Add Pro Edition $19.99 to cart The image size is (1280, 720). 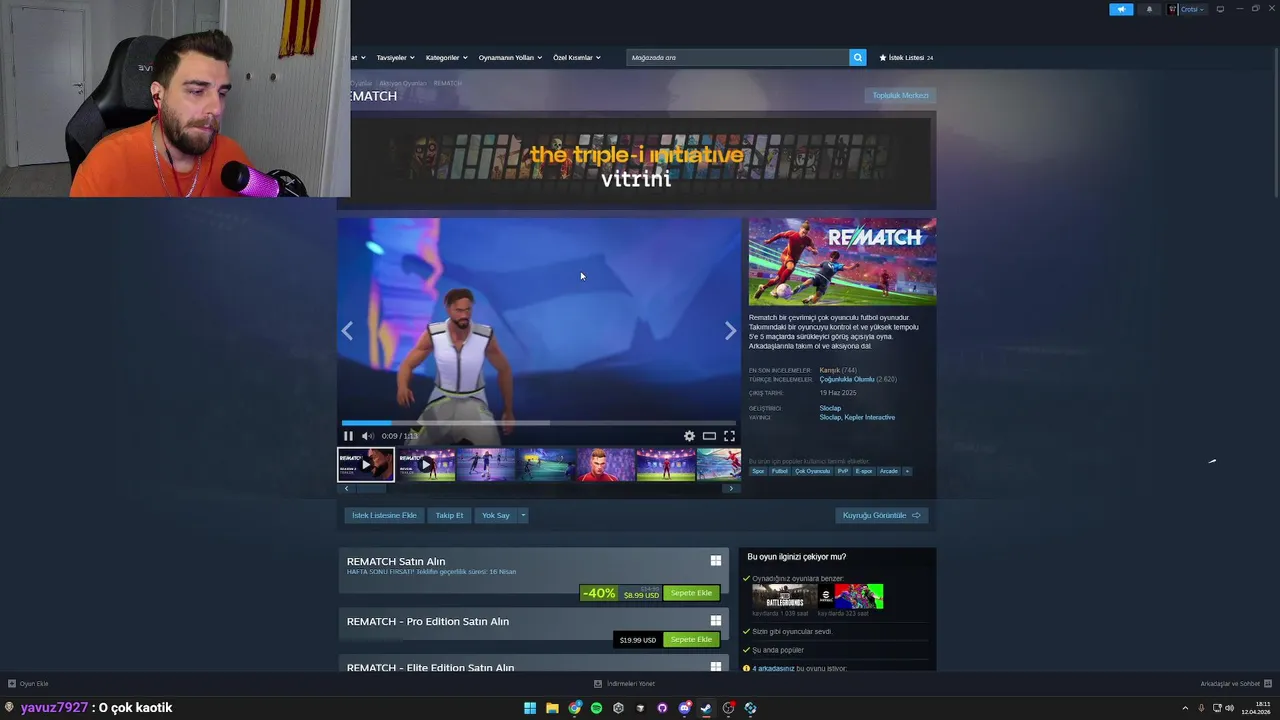(691, 640)
